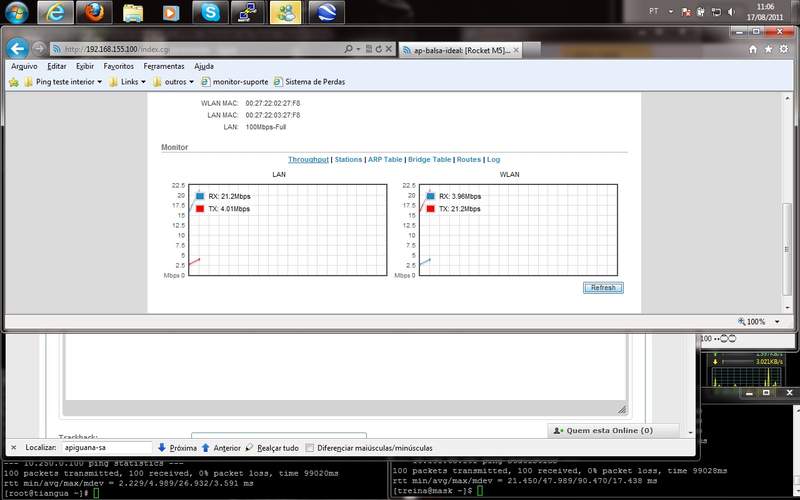Image resolution: width=800 pixels, height=500 pixels.
Task: Expand the outros favorites folder
Action: tap(173, 82)
